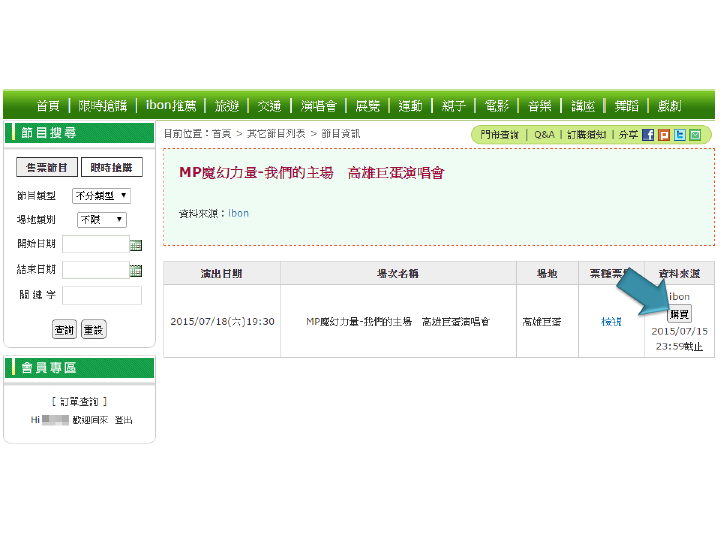Open the 結束日期 calendar picker
Viewport: 720px width, 540px height.
pyautogui.click(x=136, y=270)
